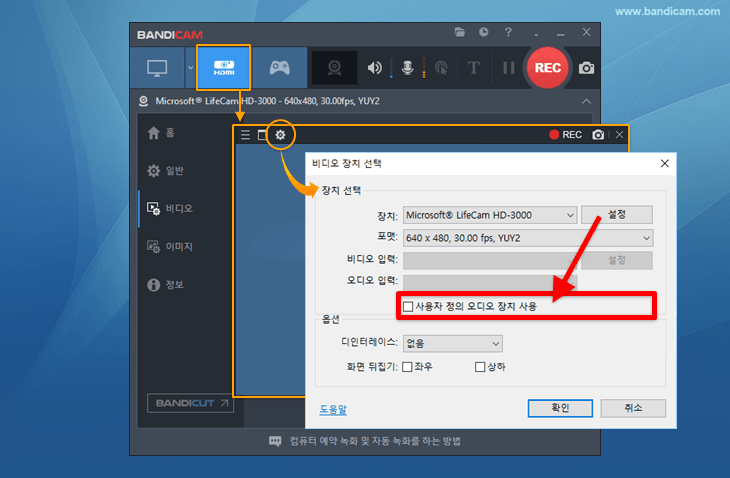This screenshot has width=730, height=478.
Task: Open the 디인터레이스 dropdown set to 없음
Action: pos(453,343)
